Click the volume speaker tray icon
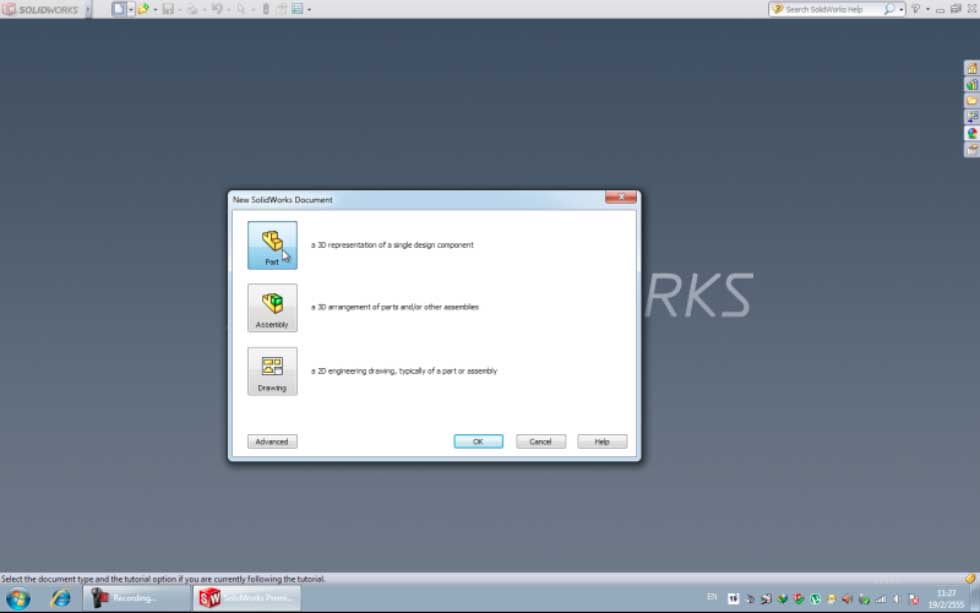Screen dimensions: 980x613 [896, 599]
